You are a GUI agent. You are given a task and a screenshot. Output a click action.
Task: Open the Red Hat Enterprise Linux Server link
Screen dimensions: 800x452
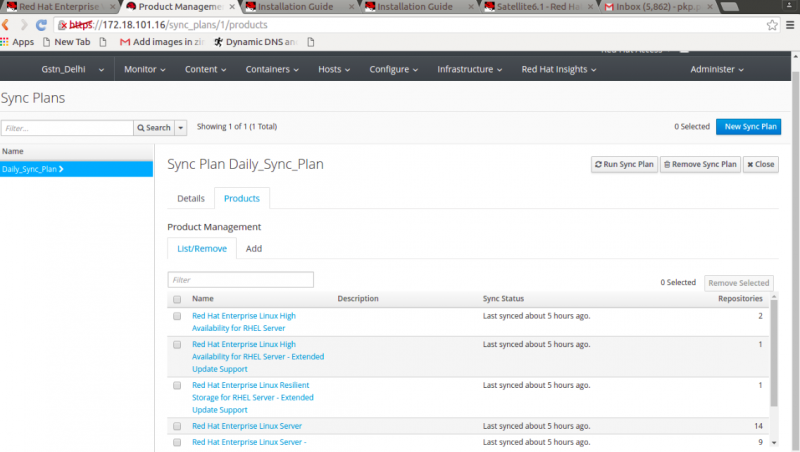point(247,426)
